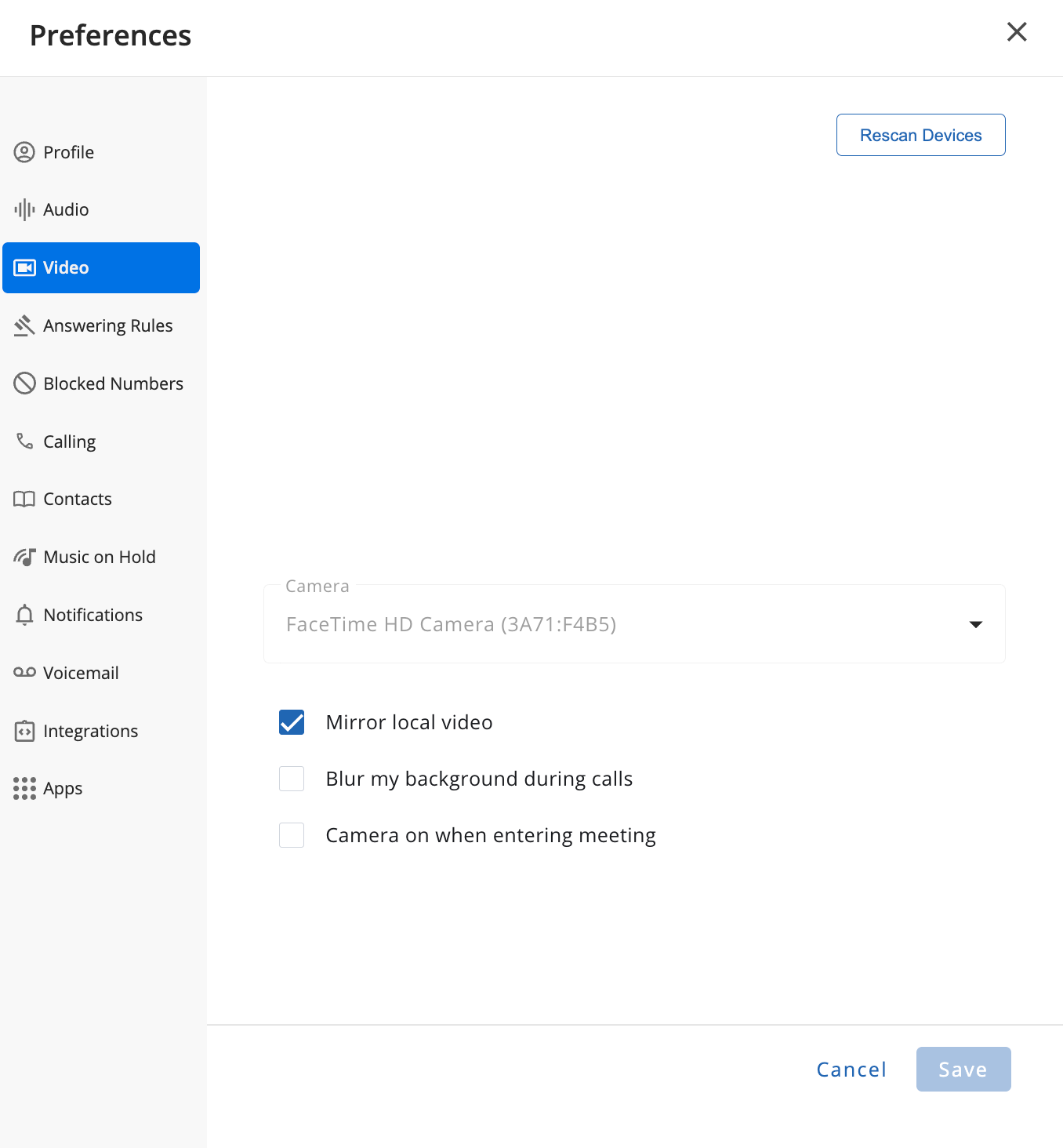This screenshot has height=1148, width=1063.
Task: Click the Calling phone handset icon
Action: coord(24,441)
